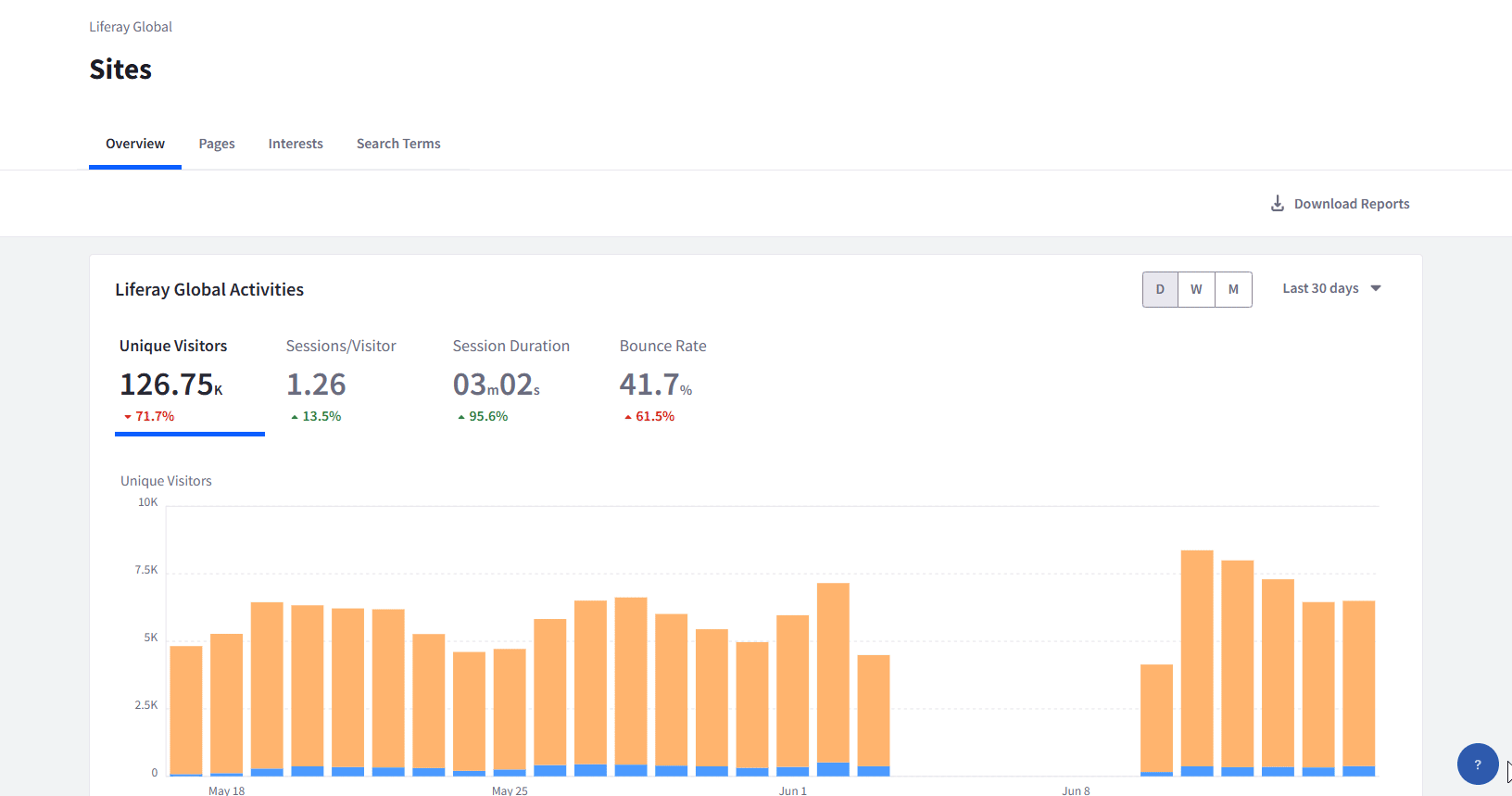
Task: Click the 95.6% increase indicator
Action: (x=483, y=416)
